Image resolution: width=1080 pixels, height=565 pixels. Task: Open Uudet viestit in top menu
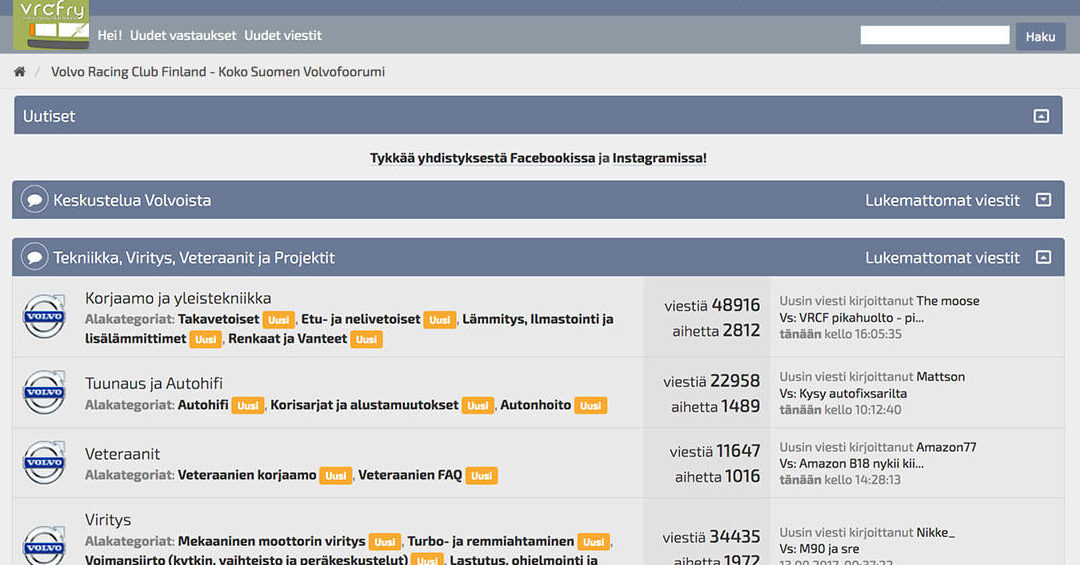tap(283, 35)
